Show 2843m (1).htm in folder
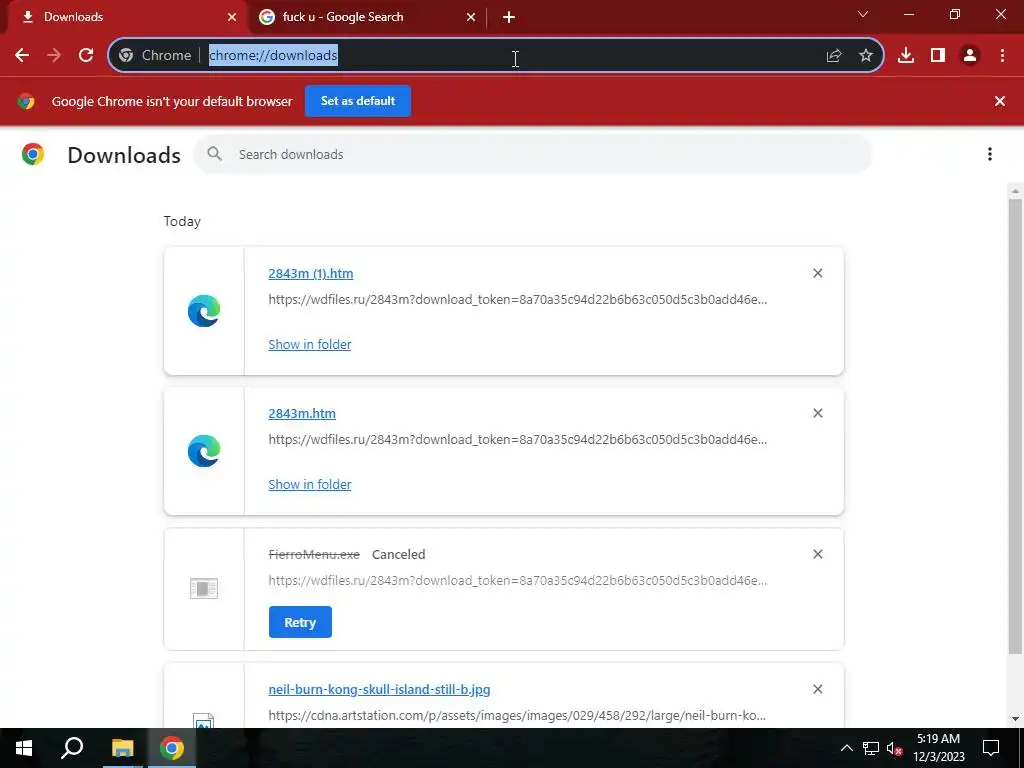 pyautogui.click(x=310, y=344)
